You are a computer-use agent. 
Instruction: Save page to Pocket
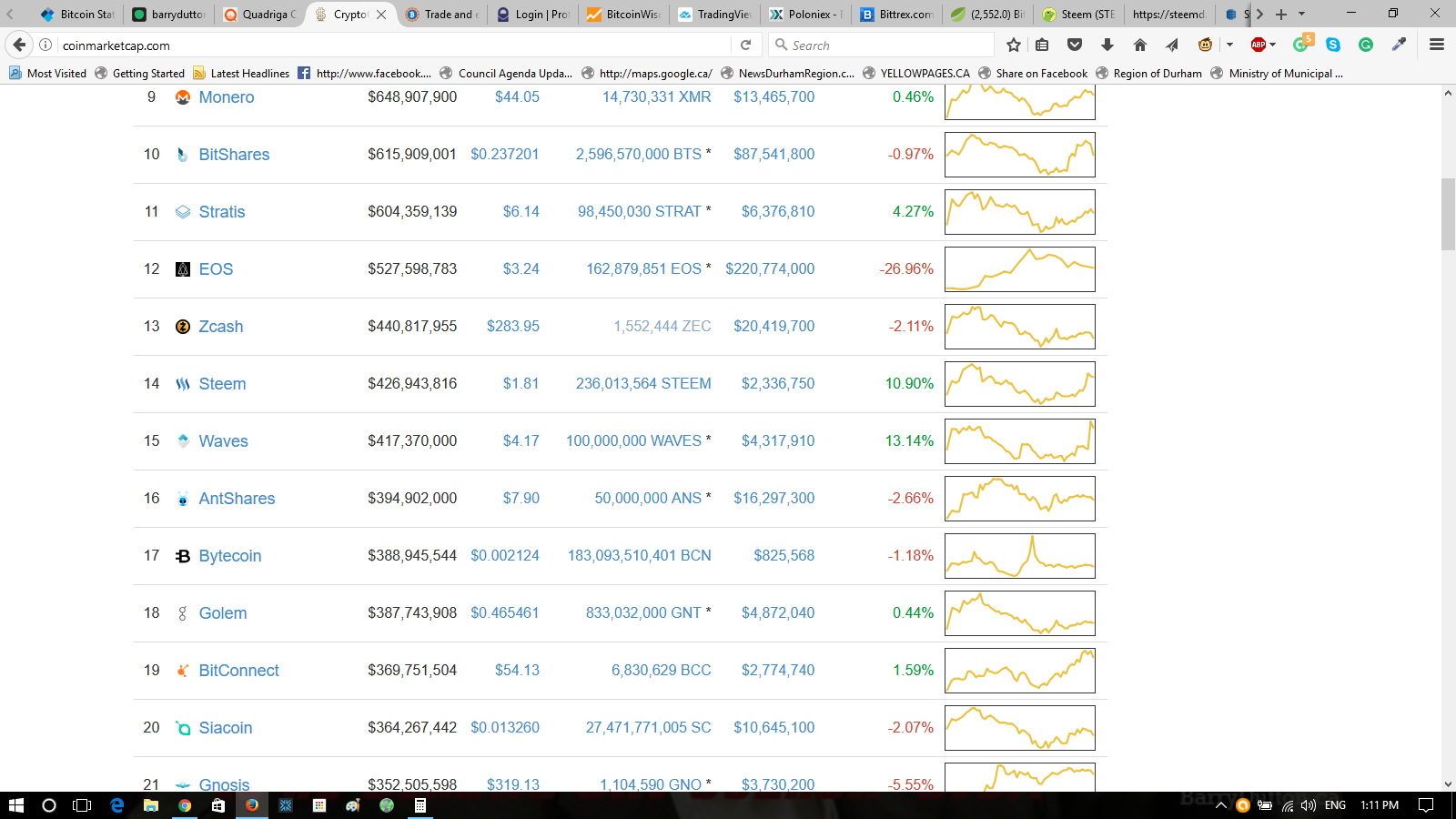tap(1075, 45)
